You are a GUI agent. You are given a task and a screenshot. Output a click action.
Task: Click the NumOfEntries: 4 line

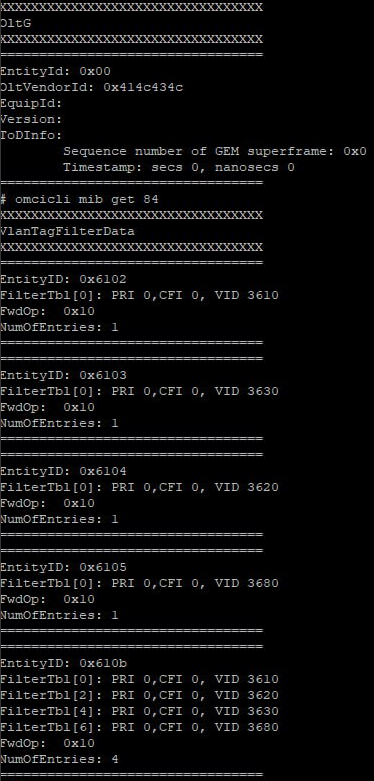coord(59,760)
